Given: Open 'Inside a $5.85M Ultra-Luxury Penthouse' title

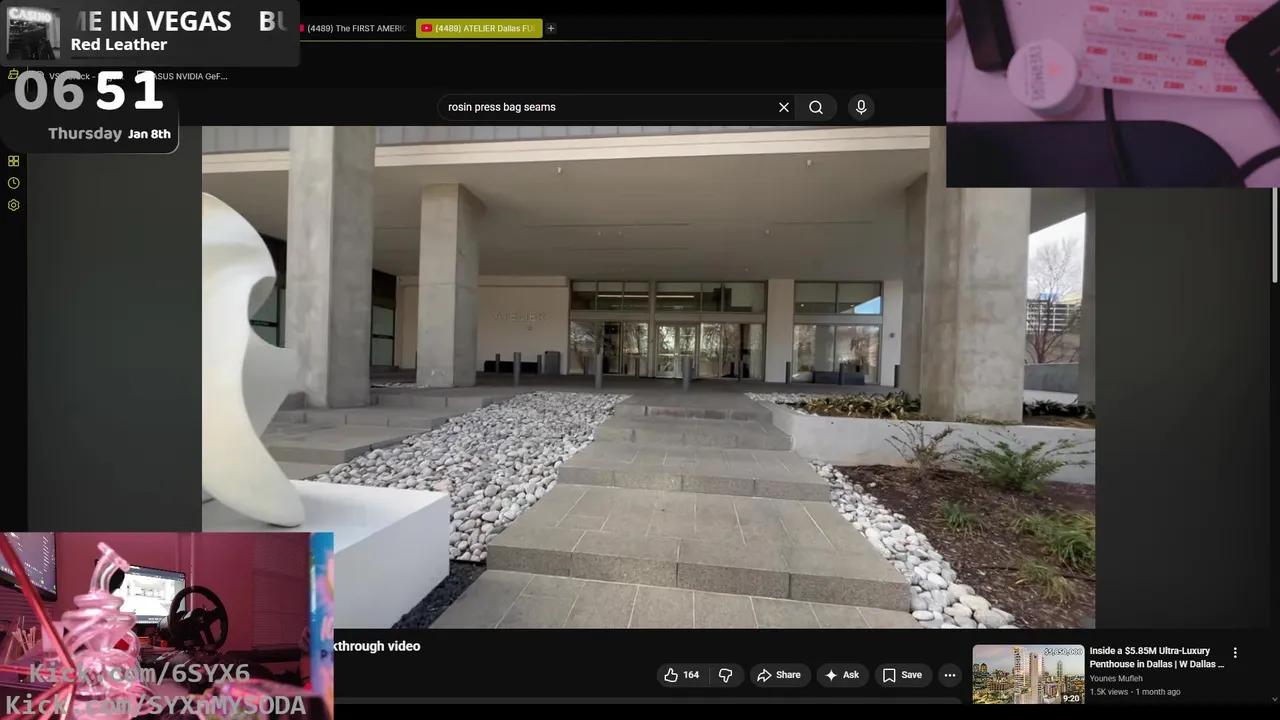Looking at the screenshot, I should pyautogui.click(x=1157, y=657).
